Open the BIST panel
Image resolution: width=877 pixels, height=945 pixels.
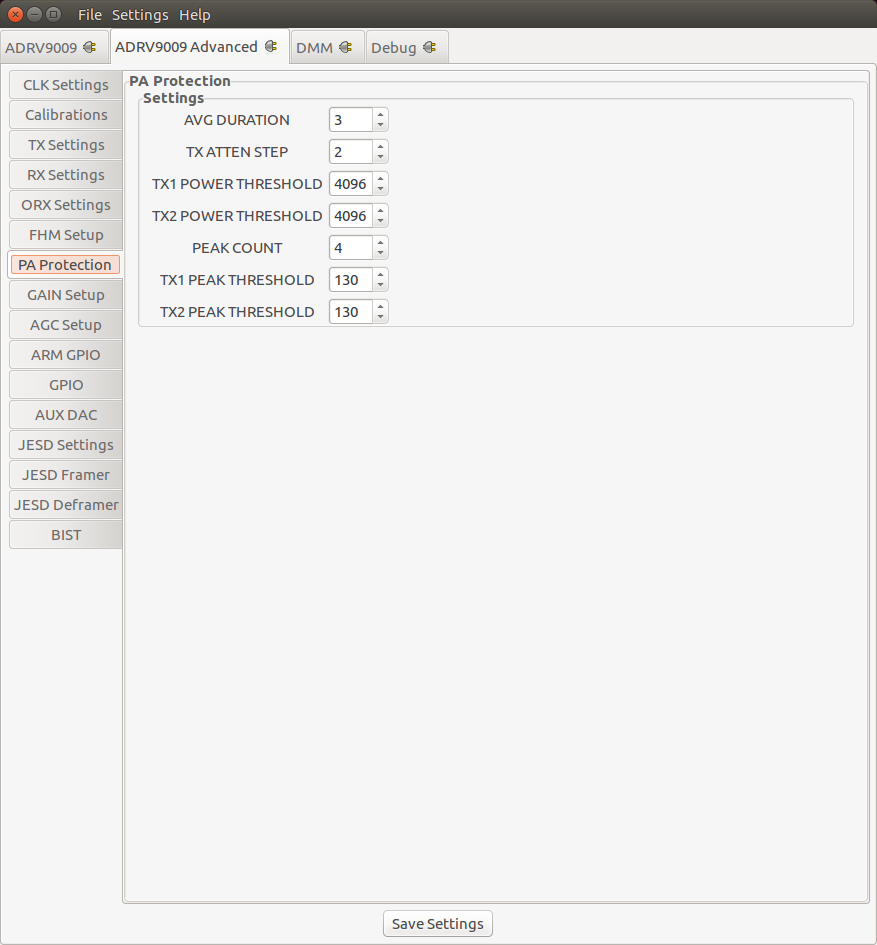click(x=65, y=534)
